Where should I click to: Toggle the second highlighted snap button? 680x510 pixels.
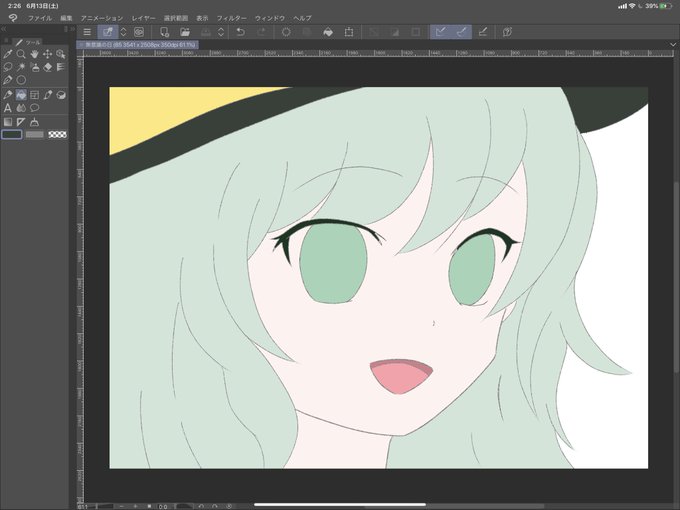pos(461,32)
